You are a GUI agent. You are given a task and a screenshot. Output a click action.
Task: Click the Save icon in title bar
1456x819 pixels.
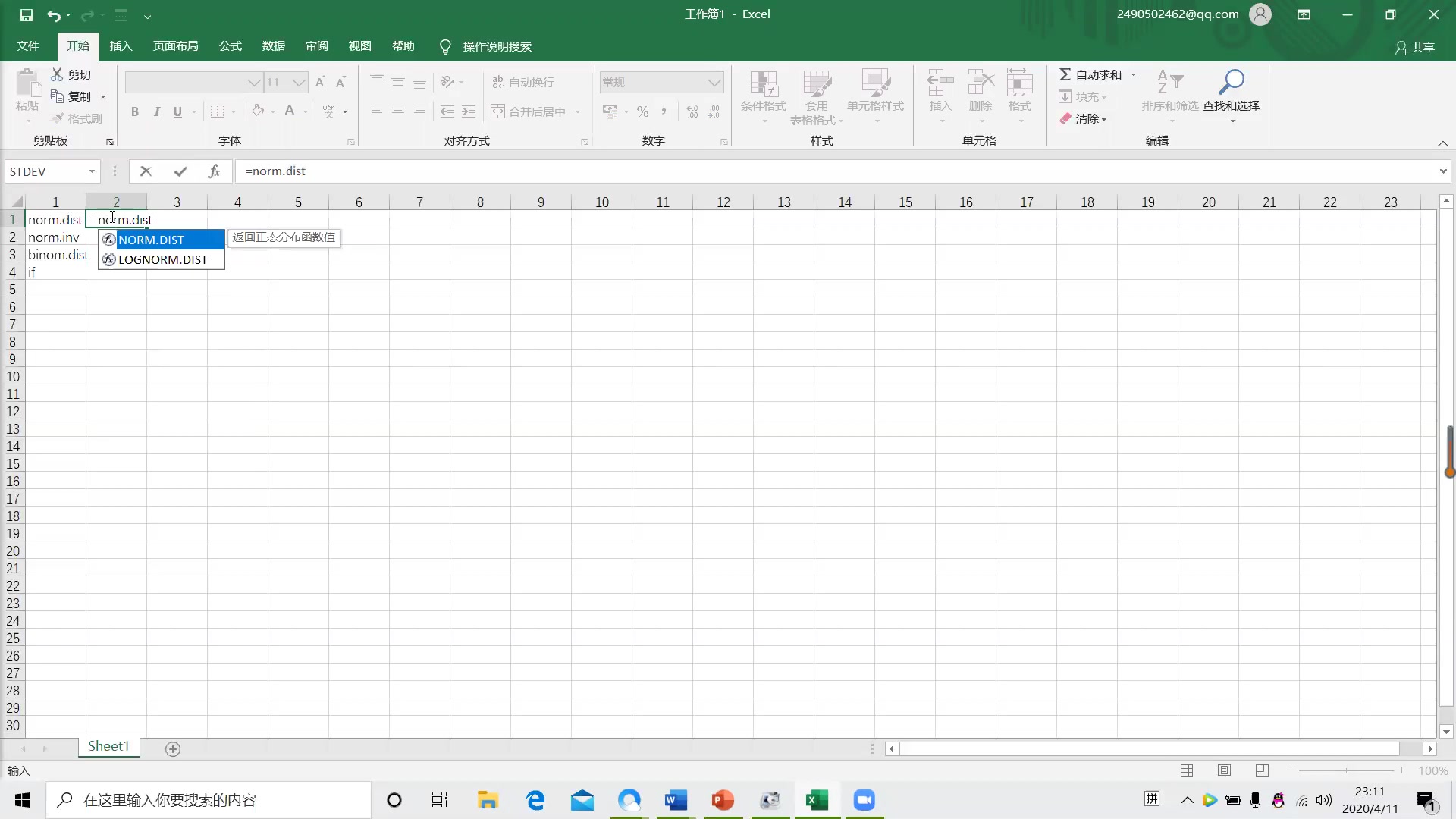coord(26,14)
